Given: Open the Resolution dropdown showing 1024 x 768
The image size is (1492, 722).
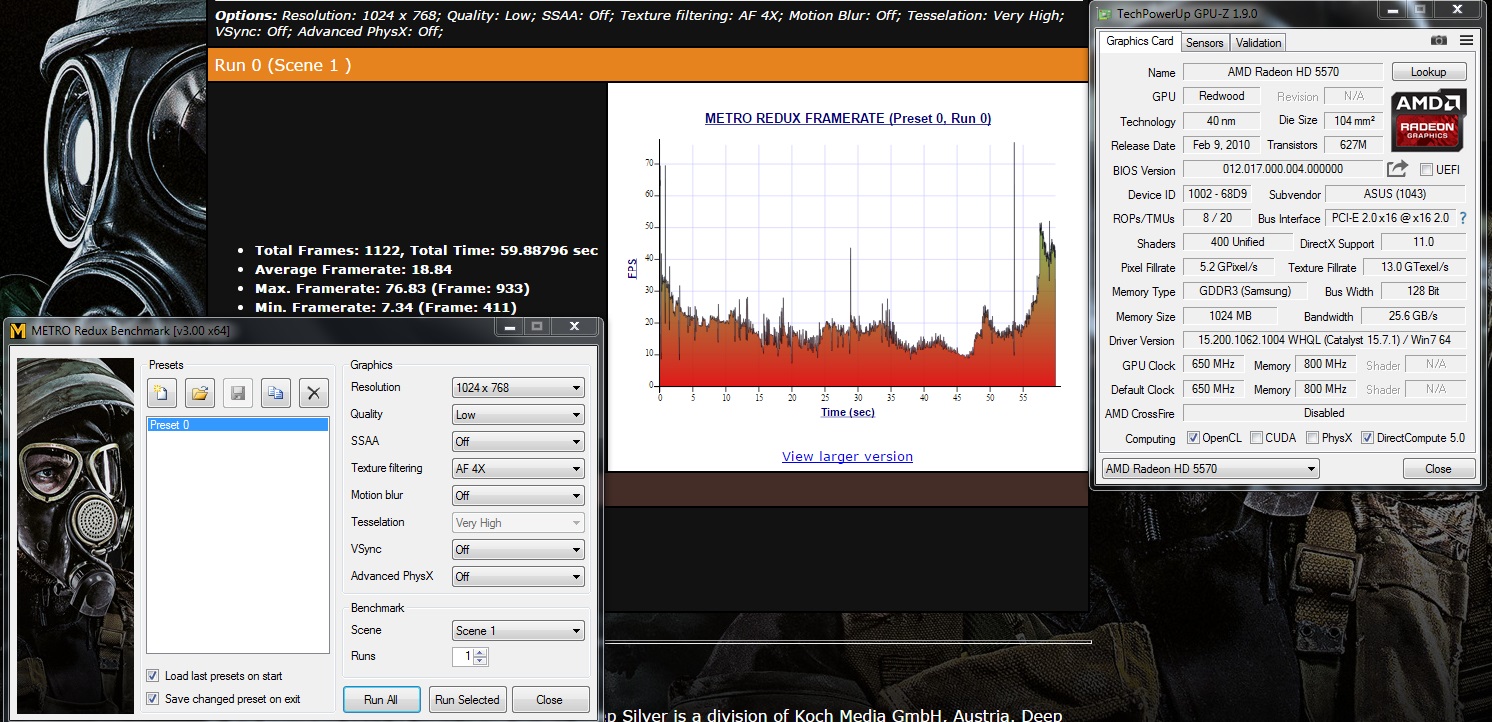Looking at the screenshot, I should [518, 388].
